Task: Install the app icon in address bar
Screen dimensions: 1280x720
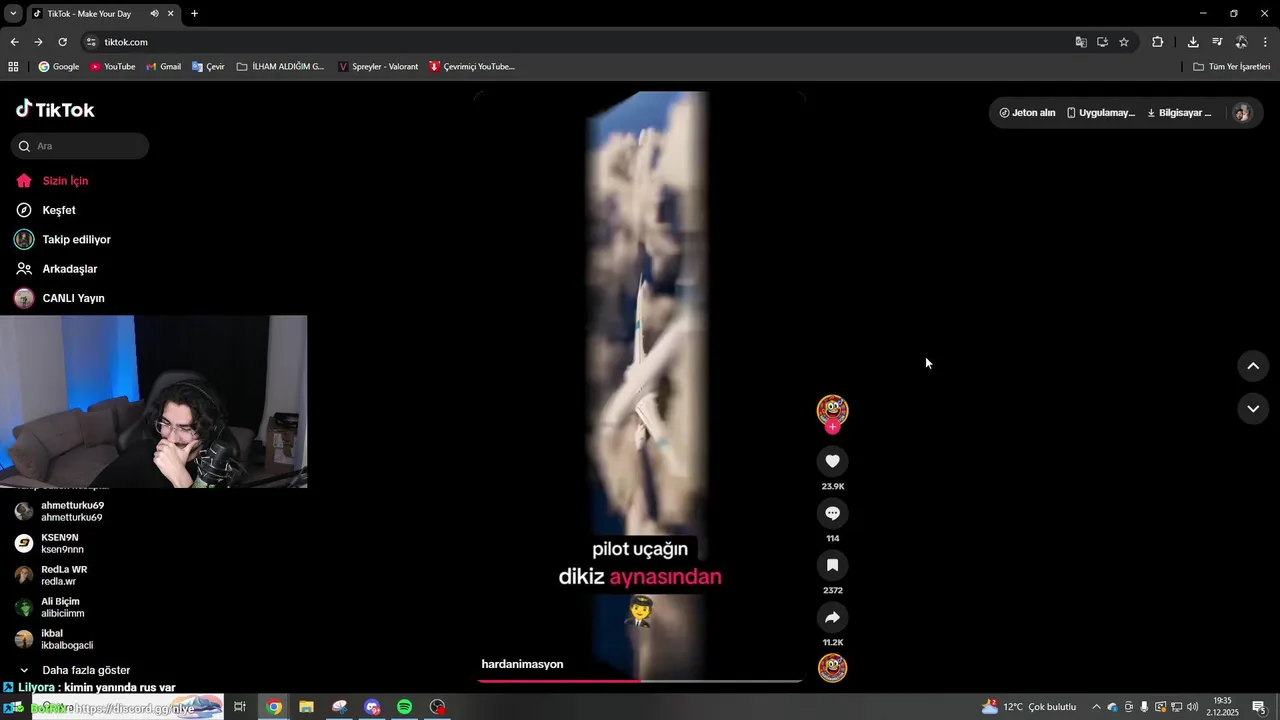Action: click(x=1102, y=42)
